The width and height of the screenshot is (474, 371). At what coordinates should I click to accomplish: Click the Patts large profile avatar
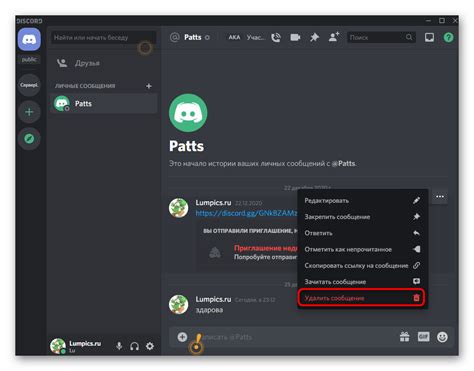click(188, 113)
